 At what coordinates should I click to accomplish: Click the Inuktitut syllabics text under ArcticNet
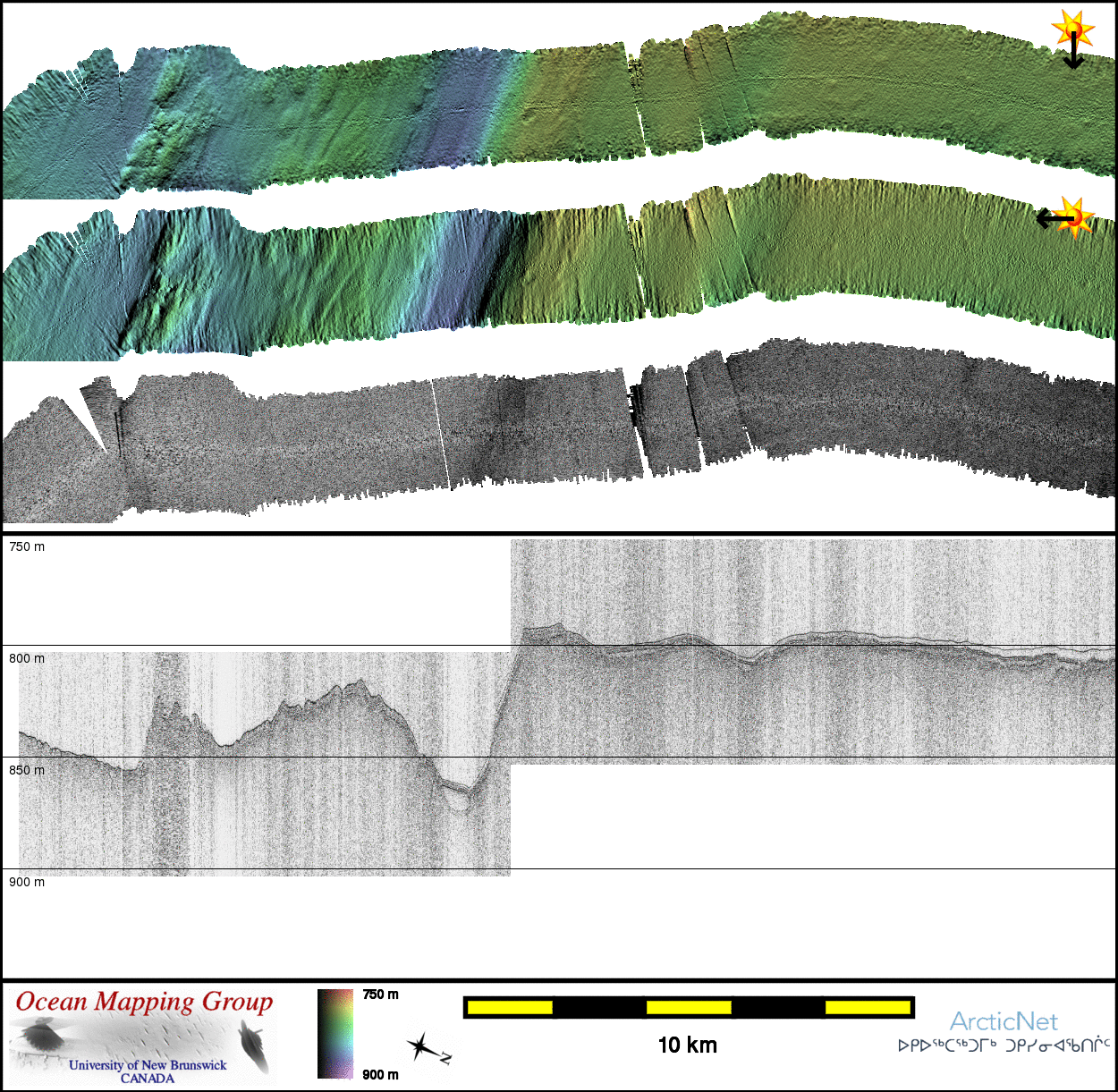click(1004, 1045)
